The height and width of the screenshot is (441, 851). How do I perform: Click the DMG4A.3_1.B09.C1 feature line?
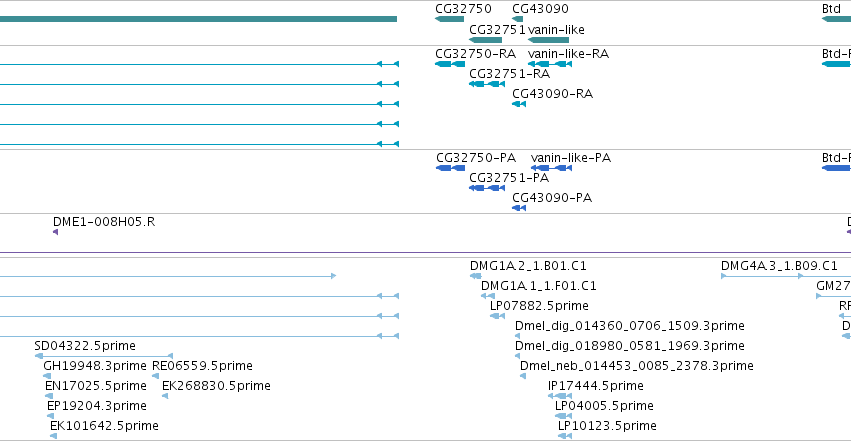(x=762, y=276)
